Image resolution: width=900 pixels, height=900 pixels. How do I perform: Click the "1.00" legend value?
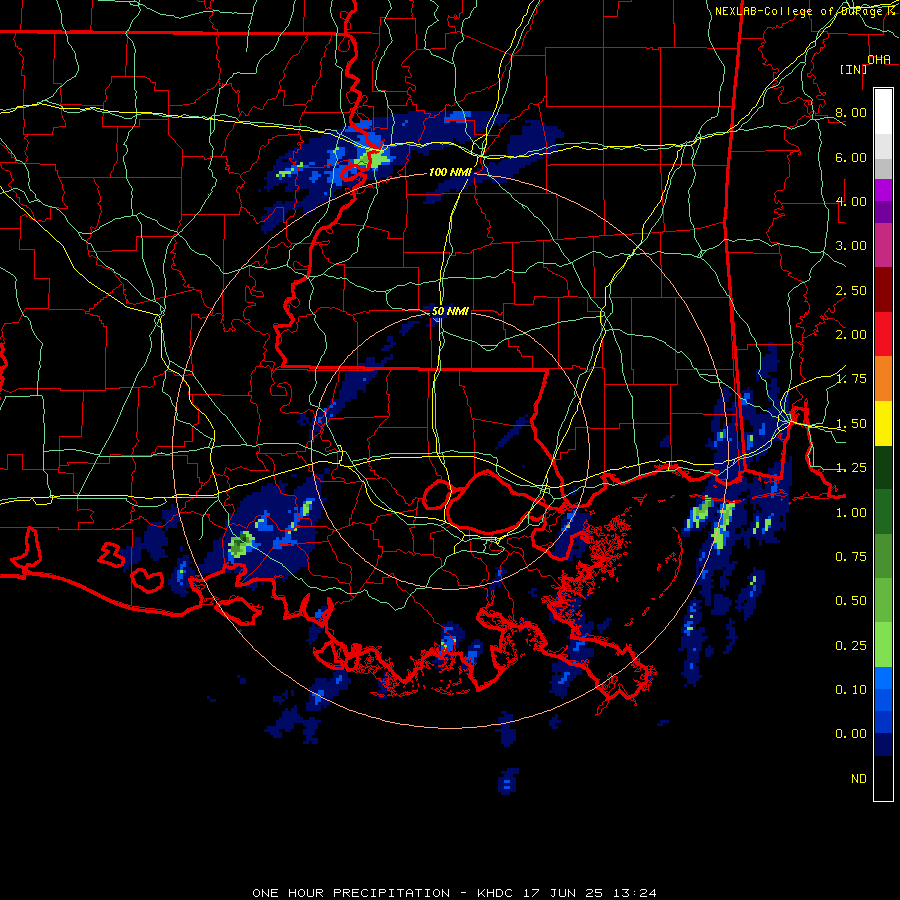[851, 513]
